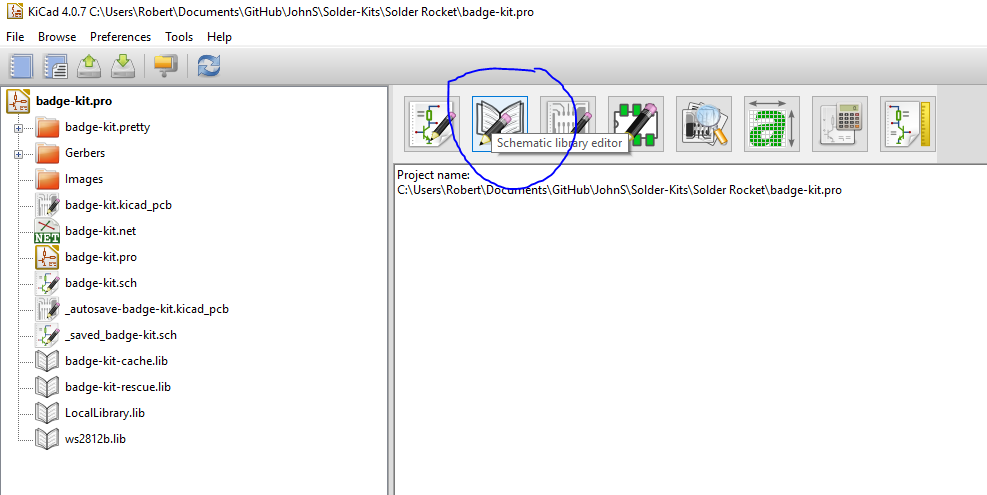Click New project from template icon
Viewport: 987px width, 495px height.
56,65
